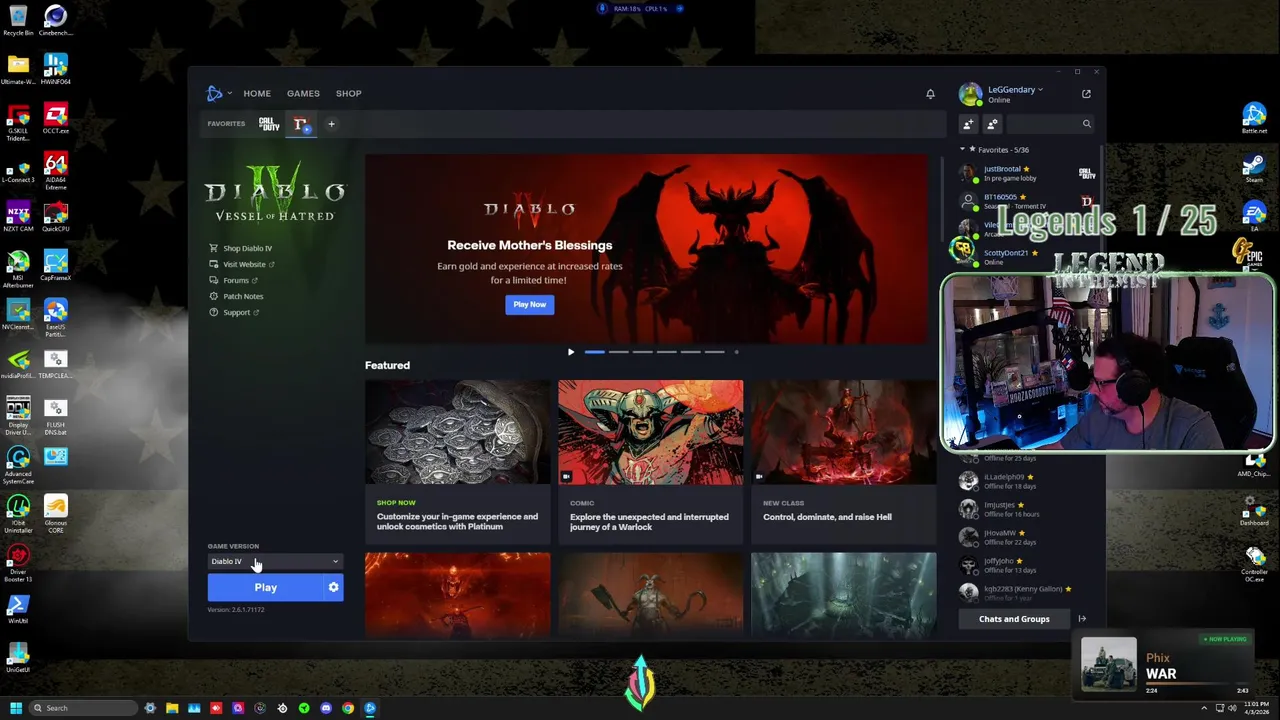Show hidden system tray icons
1280x720 pixels.
coord(1204,708)
